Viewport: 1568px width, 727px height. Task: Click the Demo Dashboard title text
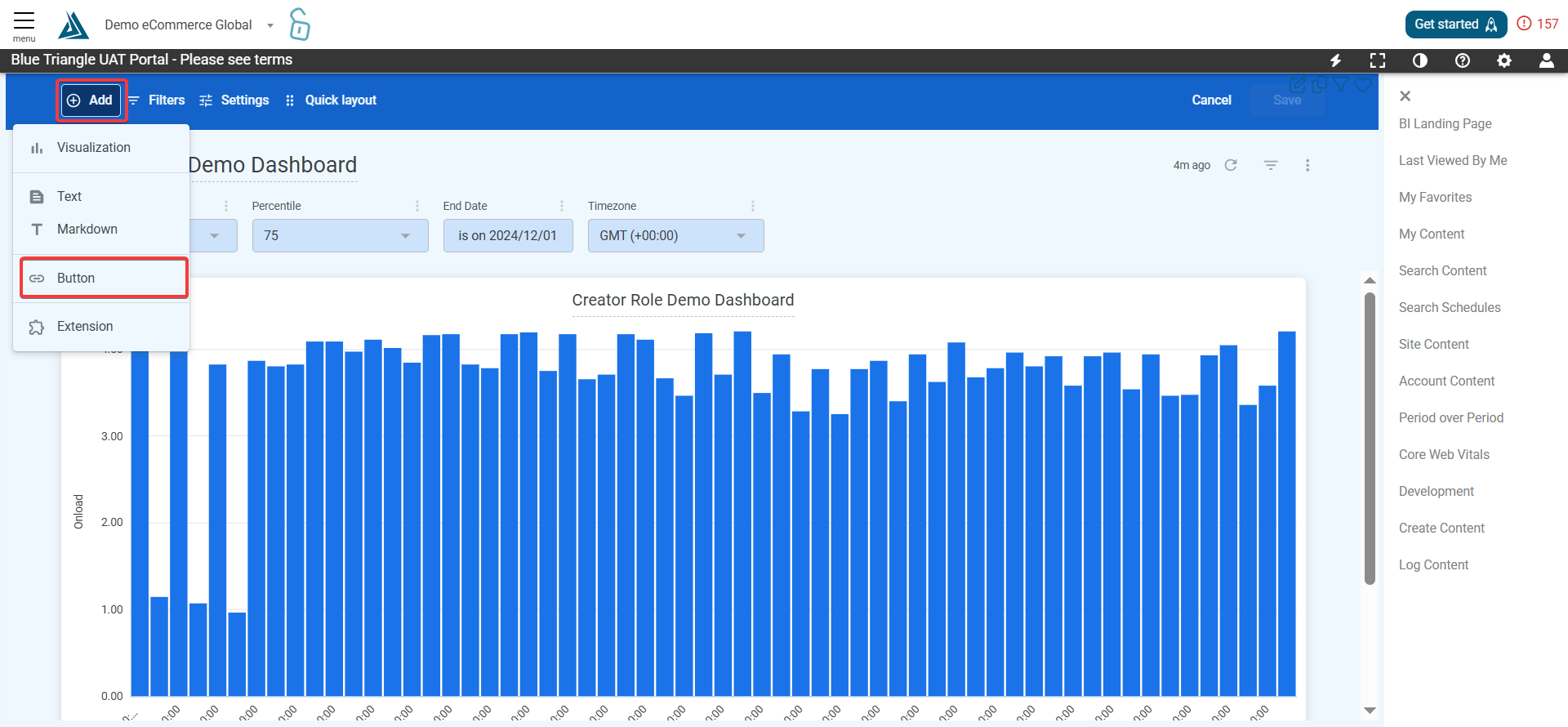tap(273, 166)
